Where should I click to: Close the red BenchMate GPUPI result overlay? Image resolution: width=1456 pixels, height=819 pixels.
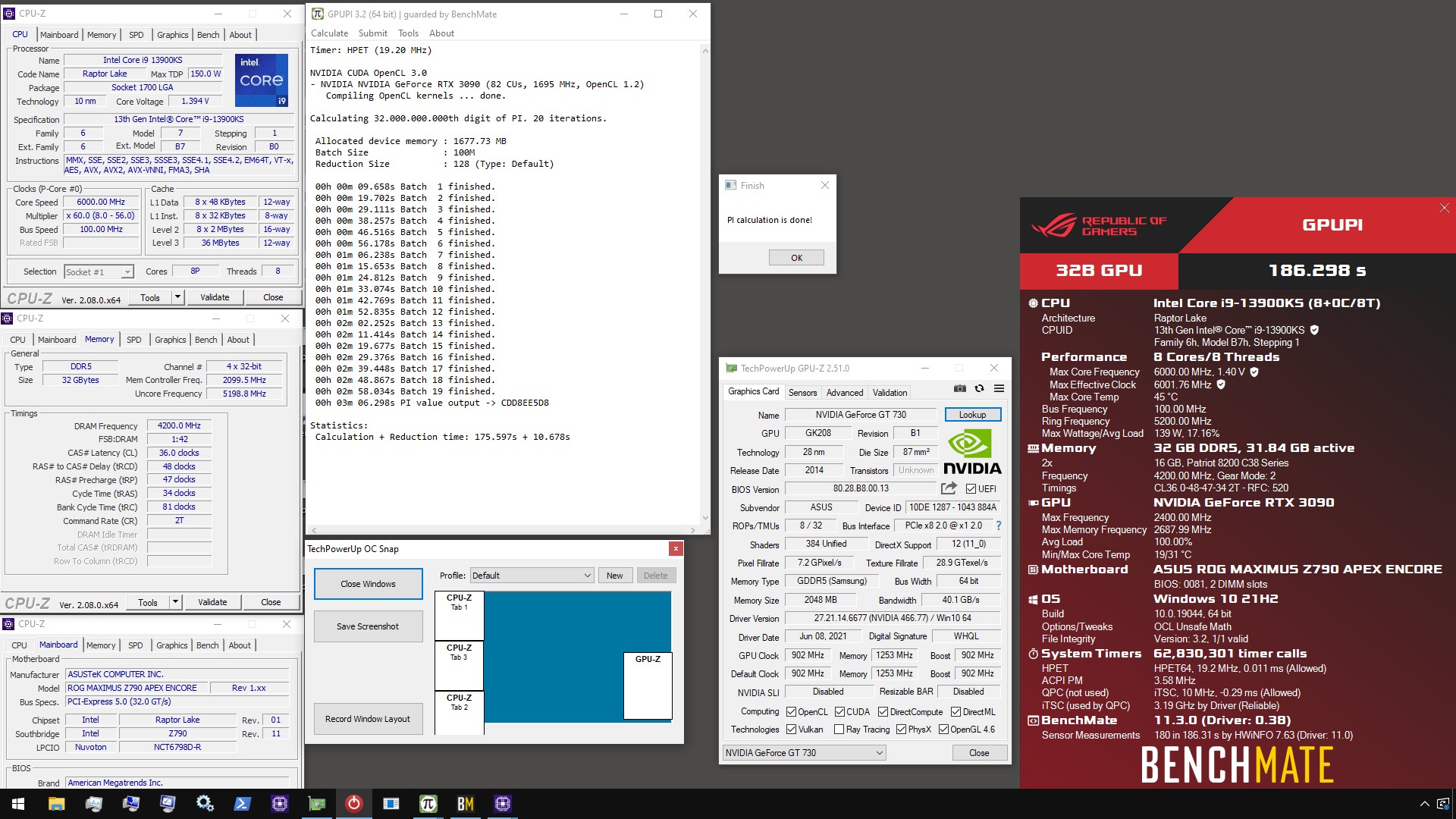1444,208
